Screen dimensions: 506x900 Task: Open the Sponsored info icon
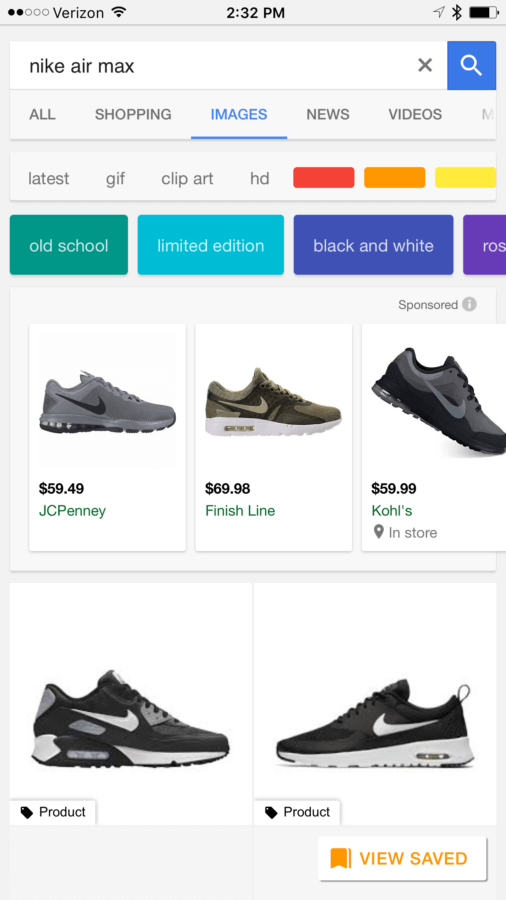point(469,304)
